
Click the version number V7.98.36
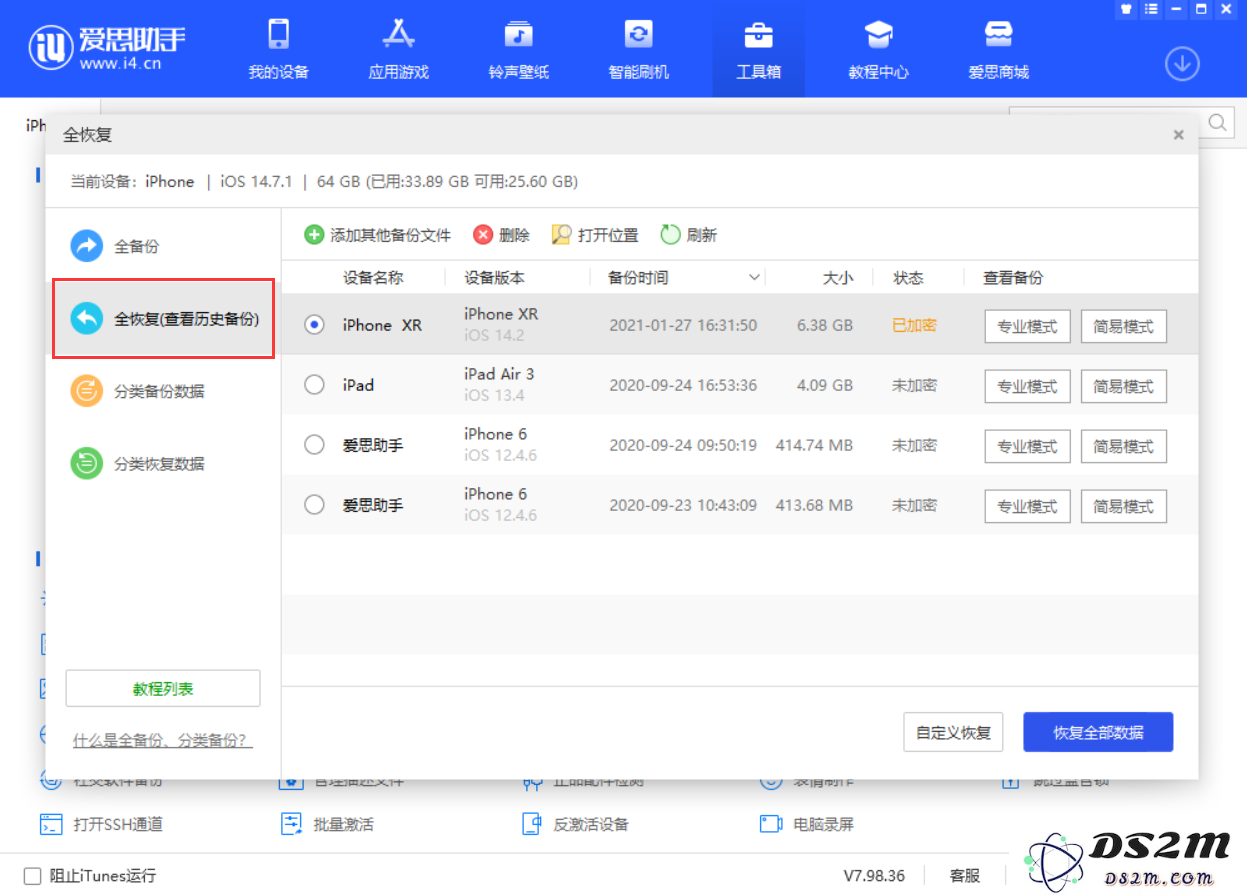point(874,876)
